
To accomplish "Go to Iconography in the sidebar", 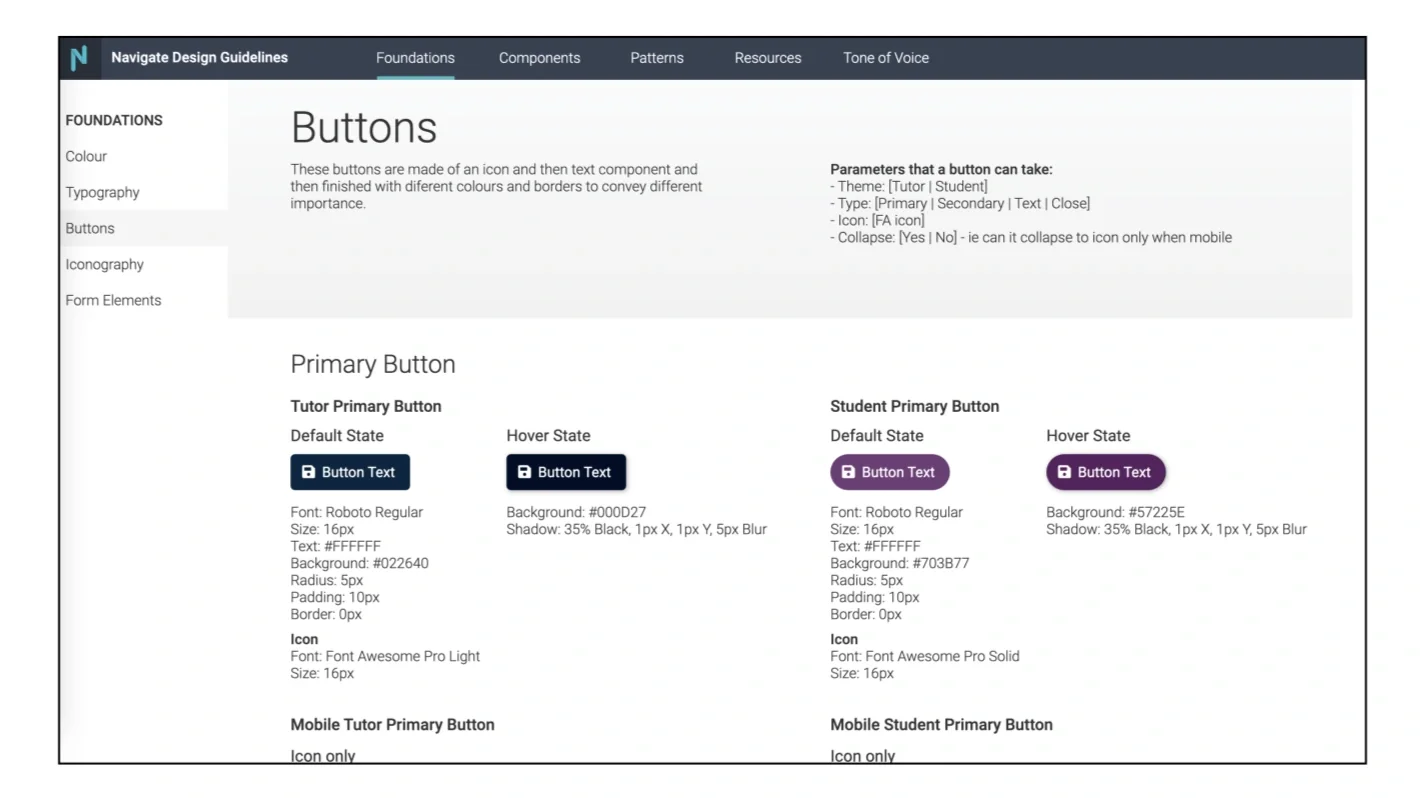I will (x=104, y=264).
